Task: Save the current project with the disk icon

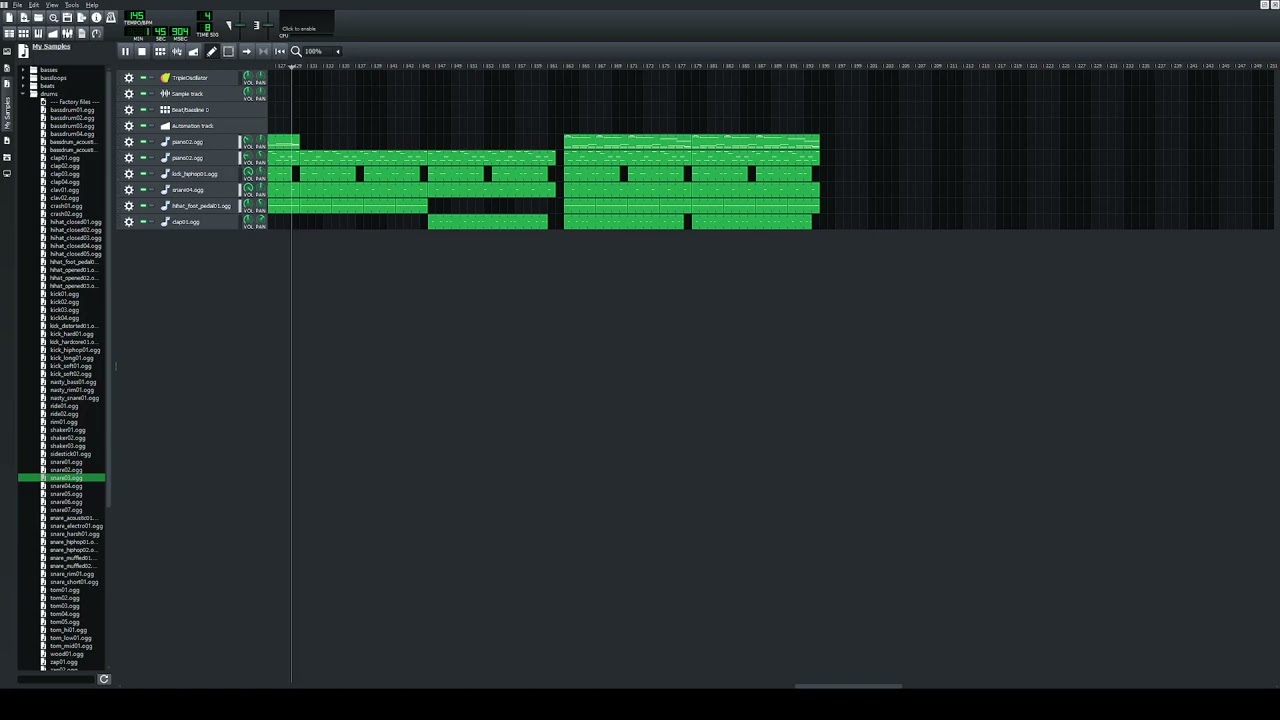Action: [x=67, y=18]
